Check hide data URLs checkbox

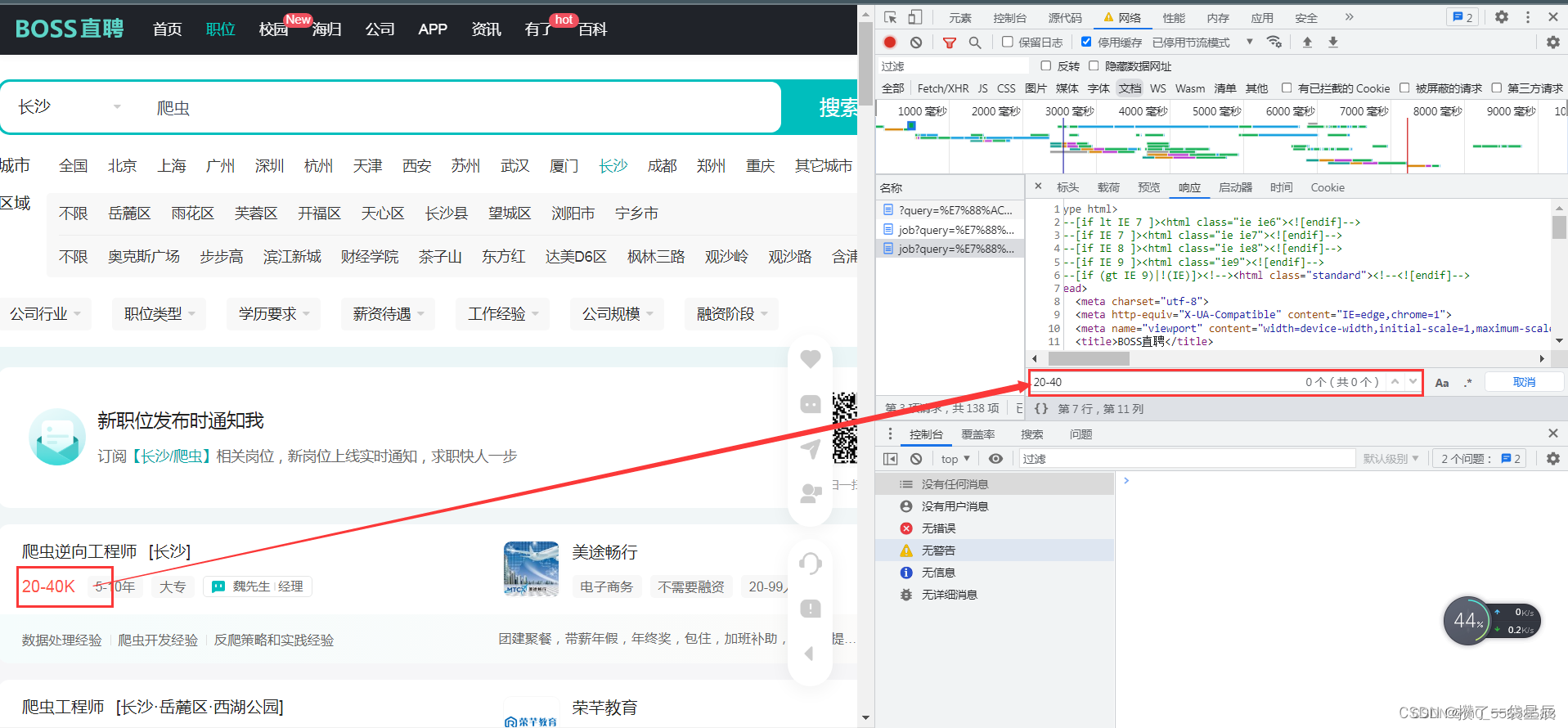click(1094, 65)
